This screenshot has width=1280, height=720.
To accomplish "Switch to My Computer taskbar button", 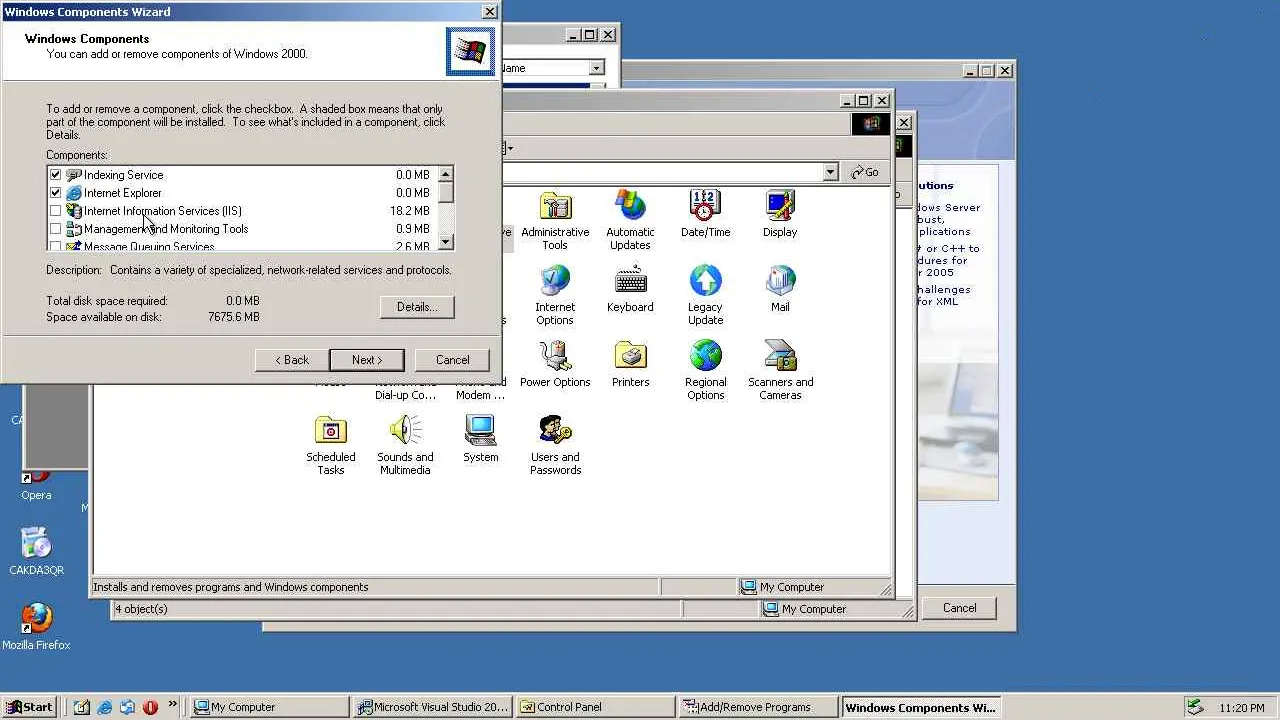I will pos(270,707).
